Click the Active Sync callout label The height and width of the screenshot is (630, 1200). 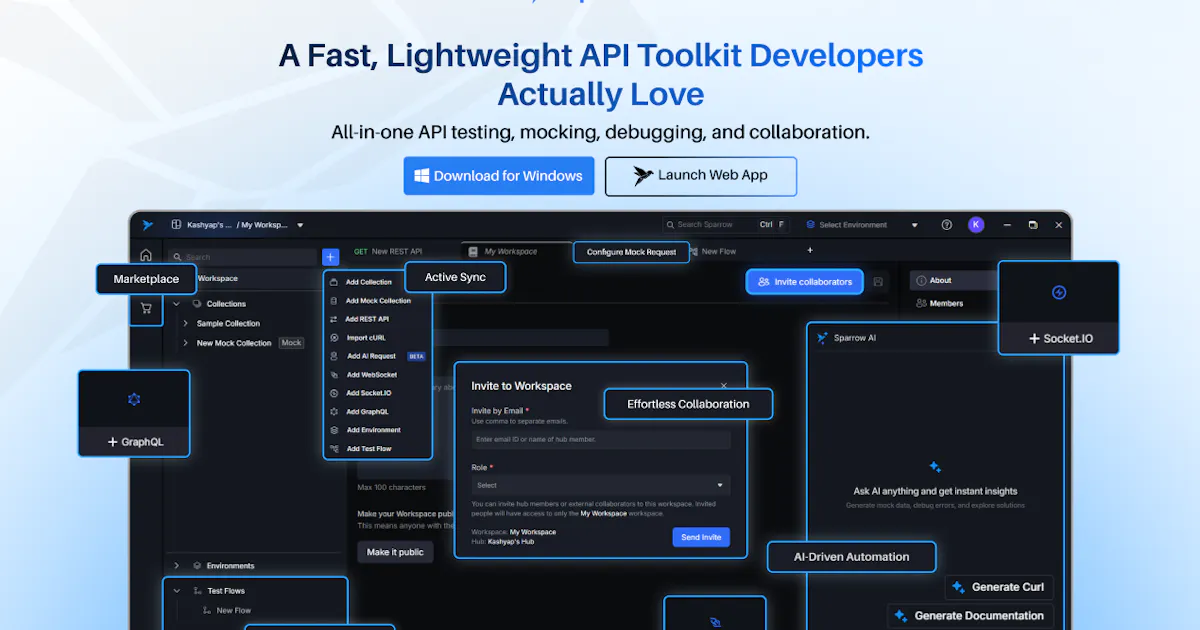(x=455, y=277)
